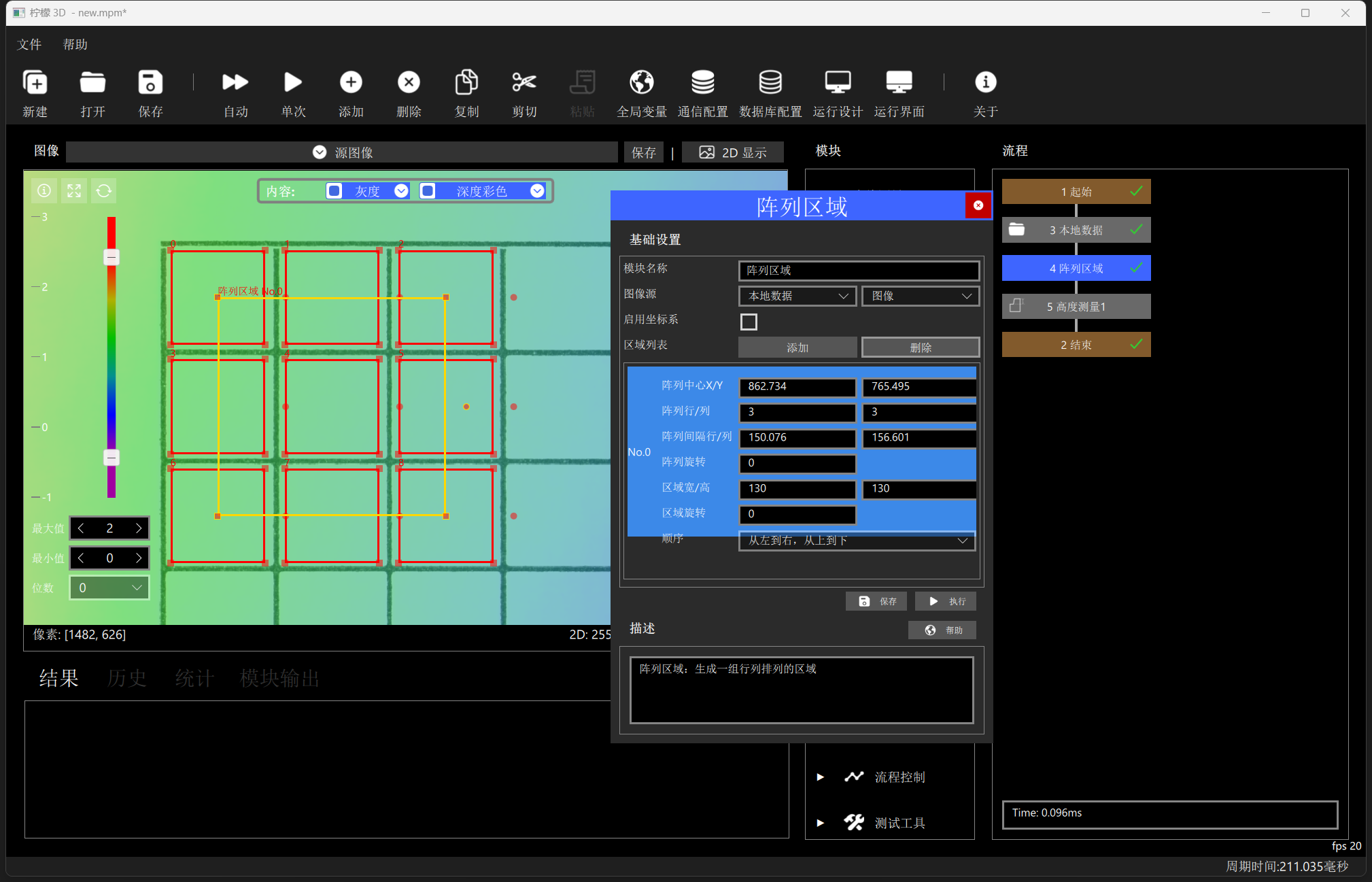Switch to the 模块输出 tab
The width and height of the screenshot is (1372, 882).
(279, 678)
